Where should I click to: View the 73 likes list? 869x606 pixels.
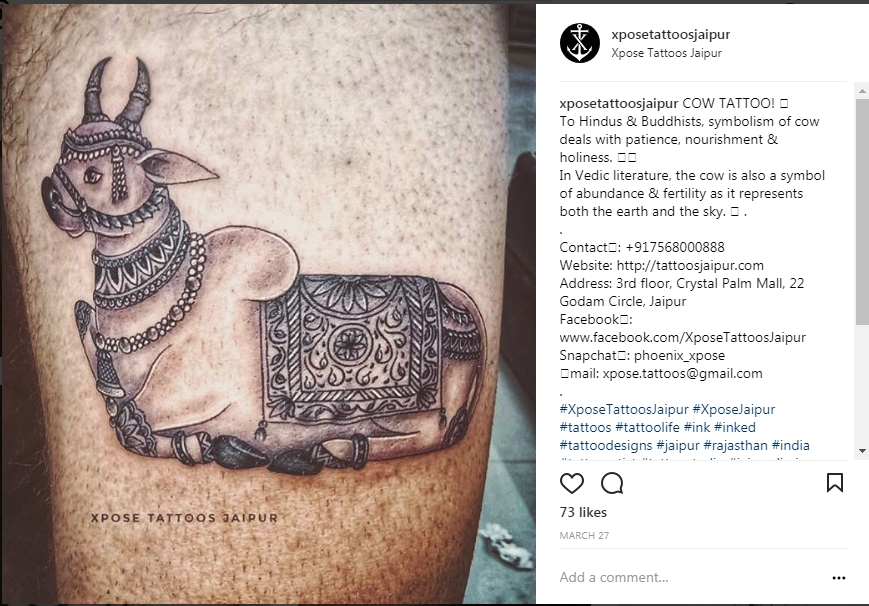(x=583, y=512)
